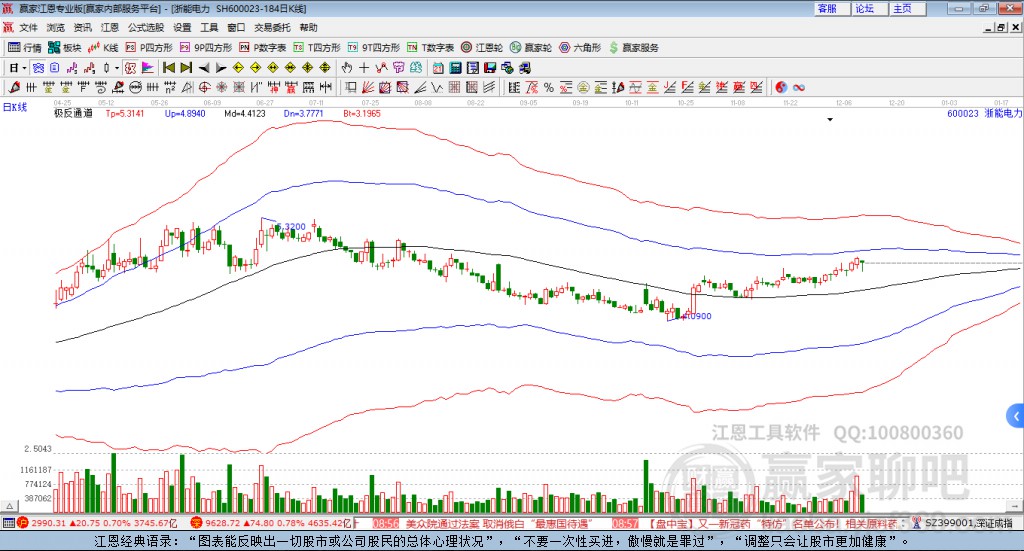Open 赢家服务 dollar-sign service

point(633,48)
